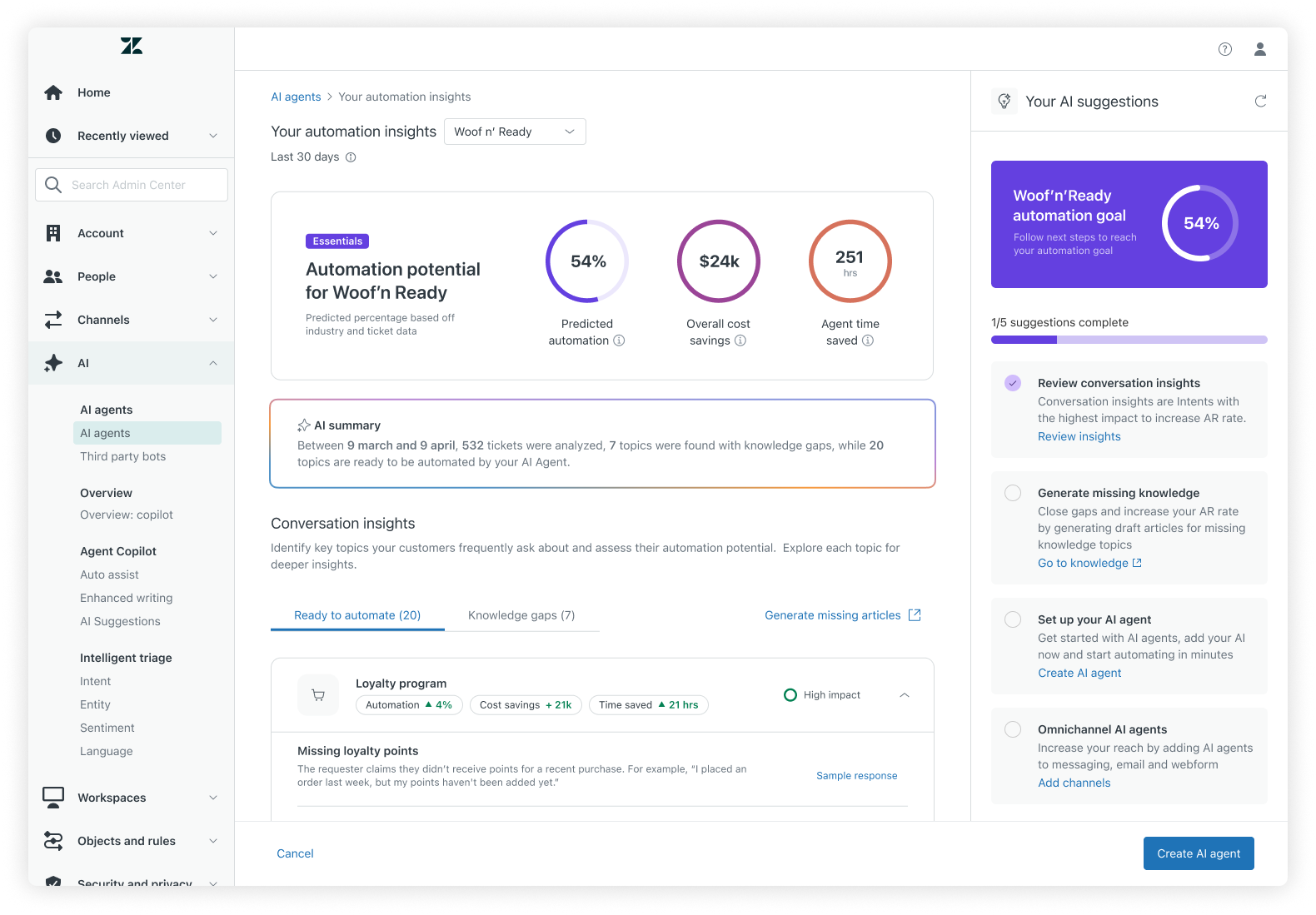Toggle the Omnichannel AI agents checkbox
1316x915 pixels.
coord(1013,729)
